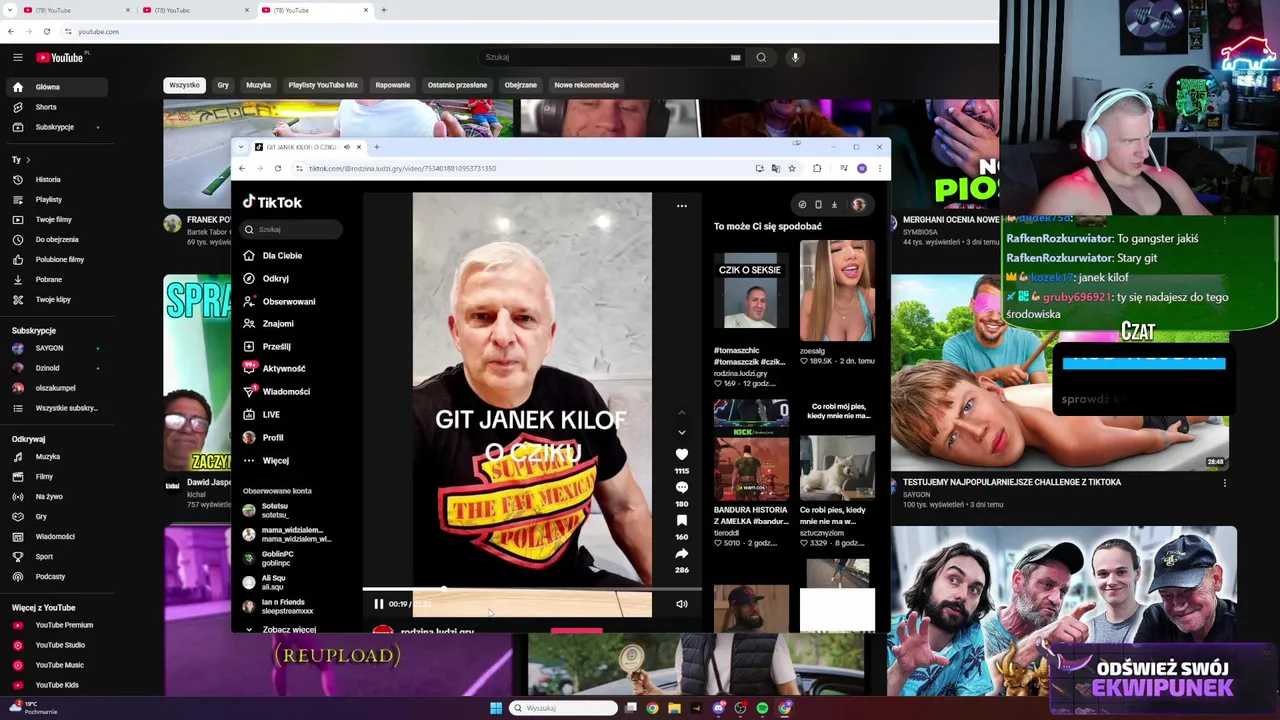Click the TikTok logo
The height and width of the screenshot is (720, 1280).
click(x=272, y=202)
